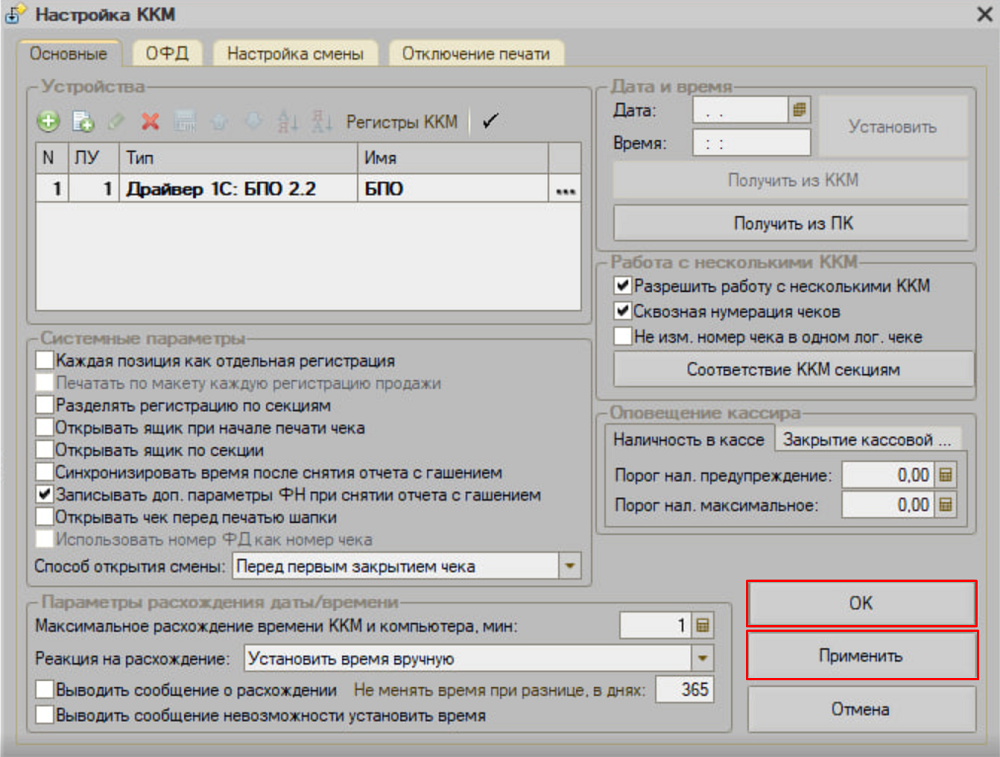
Task: Open the calendar picker beside Дата field
Action: 799,110
